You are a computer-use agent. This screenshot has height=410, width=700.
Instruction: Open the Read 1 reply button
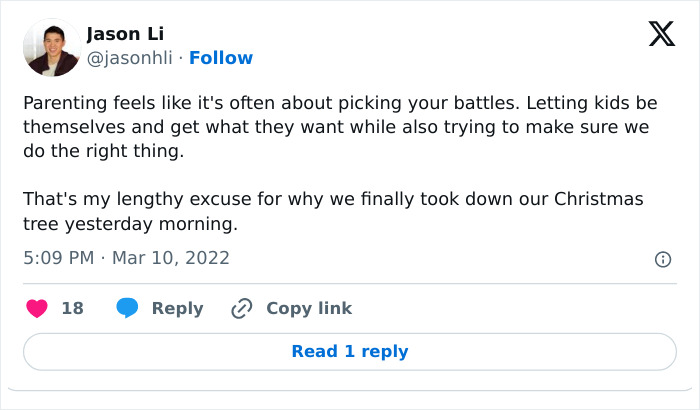point(350,351)
